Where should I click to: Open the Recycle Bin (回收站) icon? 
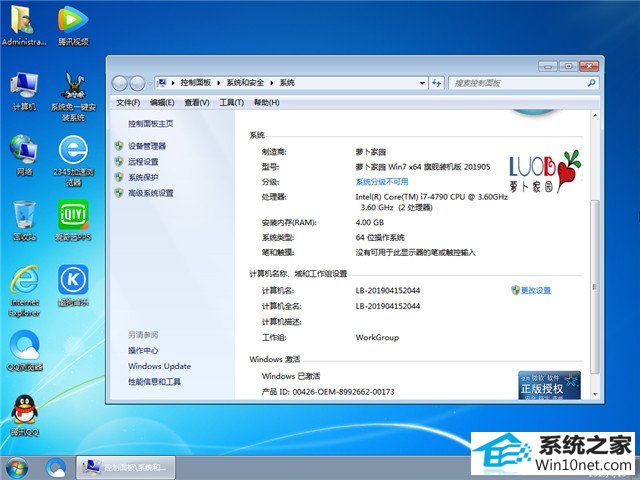pyautogui.click(x=24, y=220)
